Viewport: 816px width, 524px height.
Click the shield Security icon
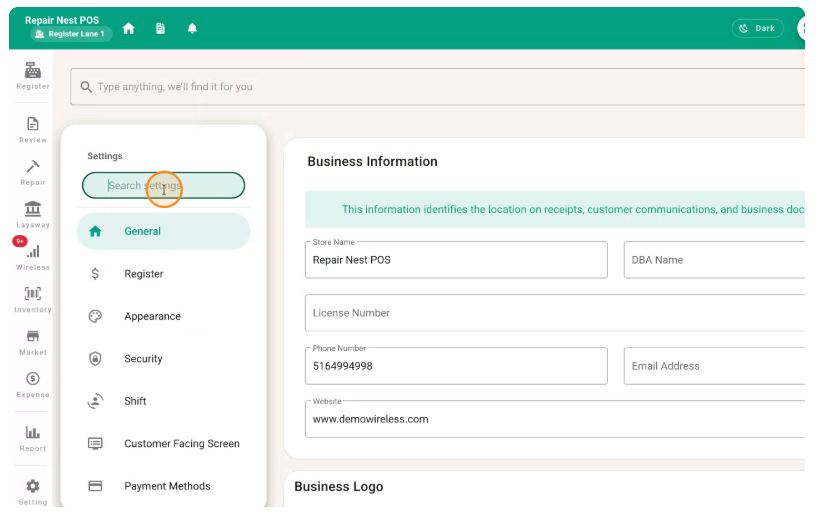point(95,359)
